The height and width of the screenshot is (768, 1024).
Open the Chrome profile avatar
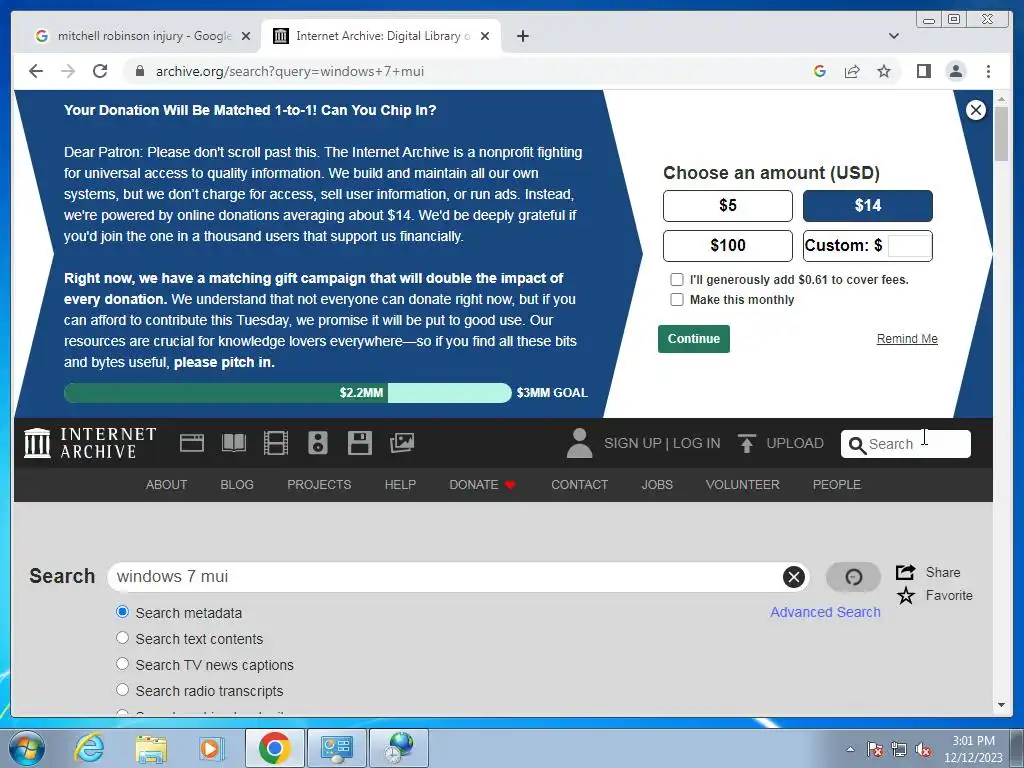(x=956, y=71)
